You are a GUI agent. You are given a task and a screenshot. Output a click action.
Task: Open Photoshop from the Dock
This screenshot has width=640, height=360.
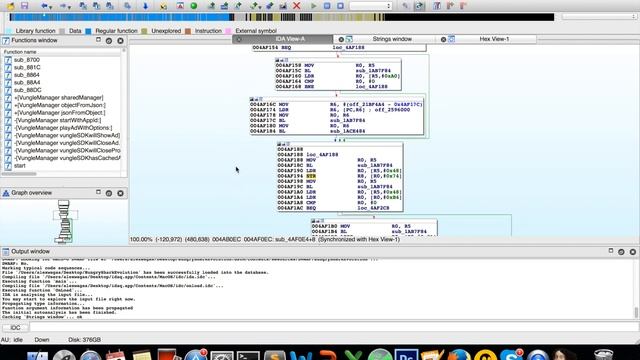pos(406,355)
